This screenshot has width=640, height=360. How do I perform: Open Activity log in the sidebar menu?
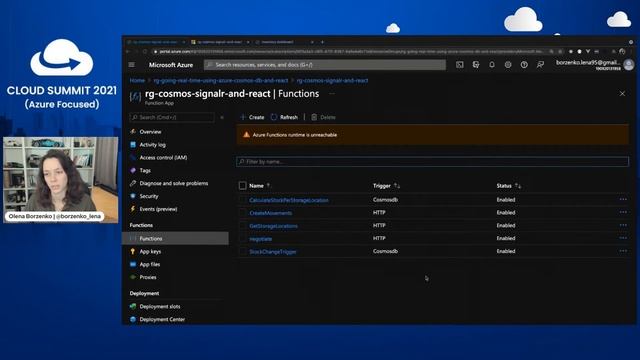pos(153,144)
